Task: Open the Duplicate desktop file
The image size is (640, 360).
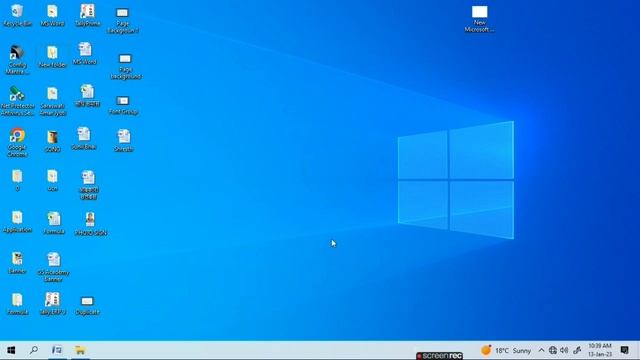Action: [x=87, y=305]
